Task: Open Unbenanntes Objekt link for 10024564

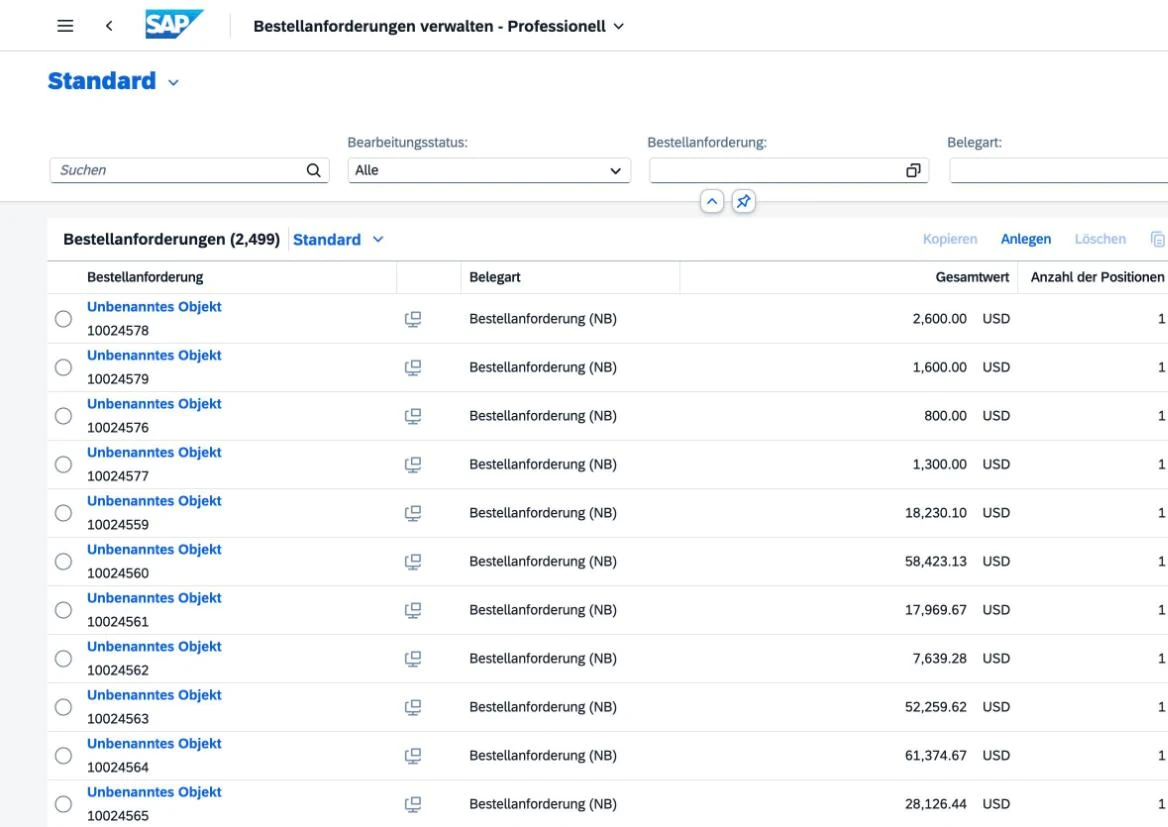Action: tap(154, 744)
